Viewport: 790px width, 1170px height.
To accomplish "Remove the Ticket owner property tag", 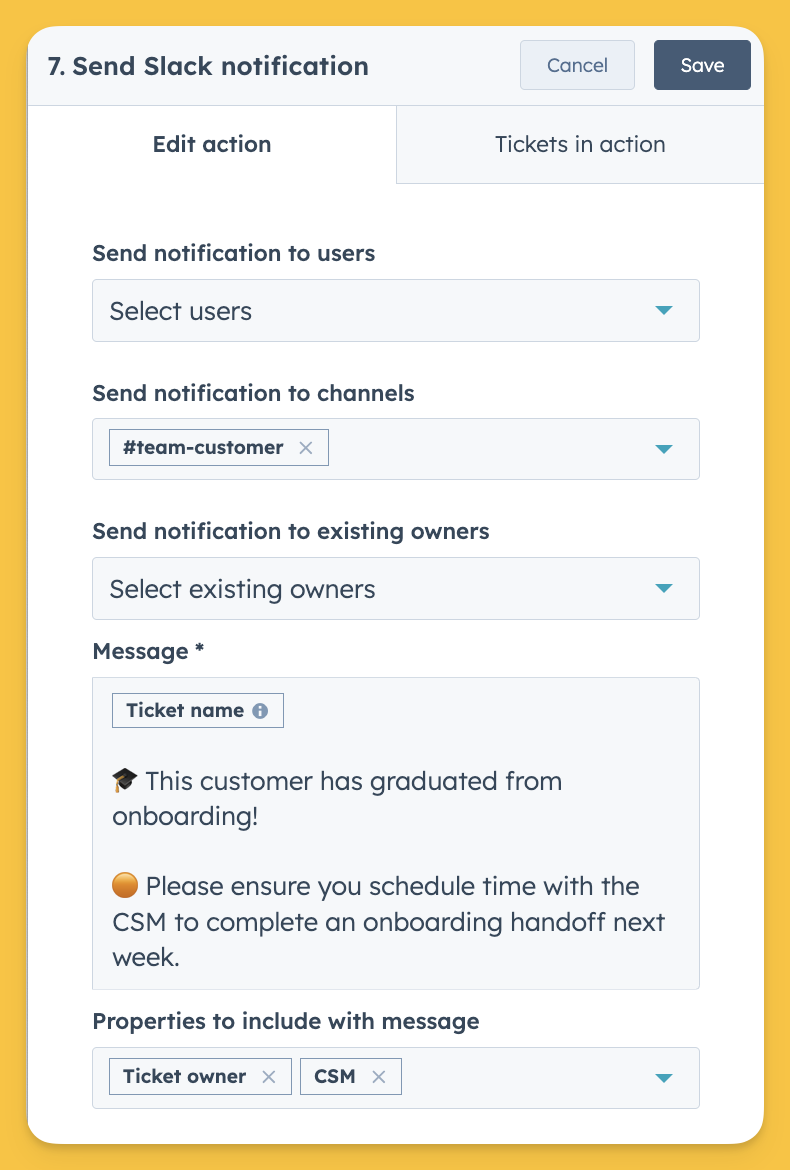I will 269,1077.
